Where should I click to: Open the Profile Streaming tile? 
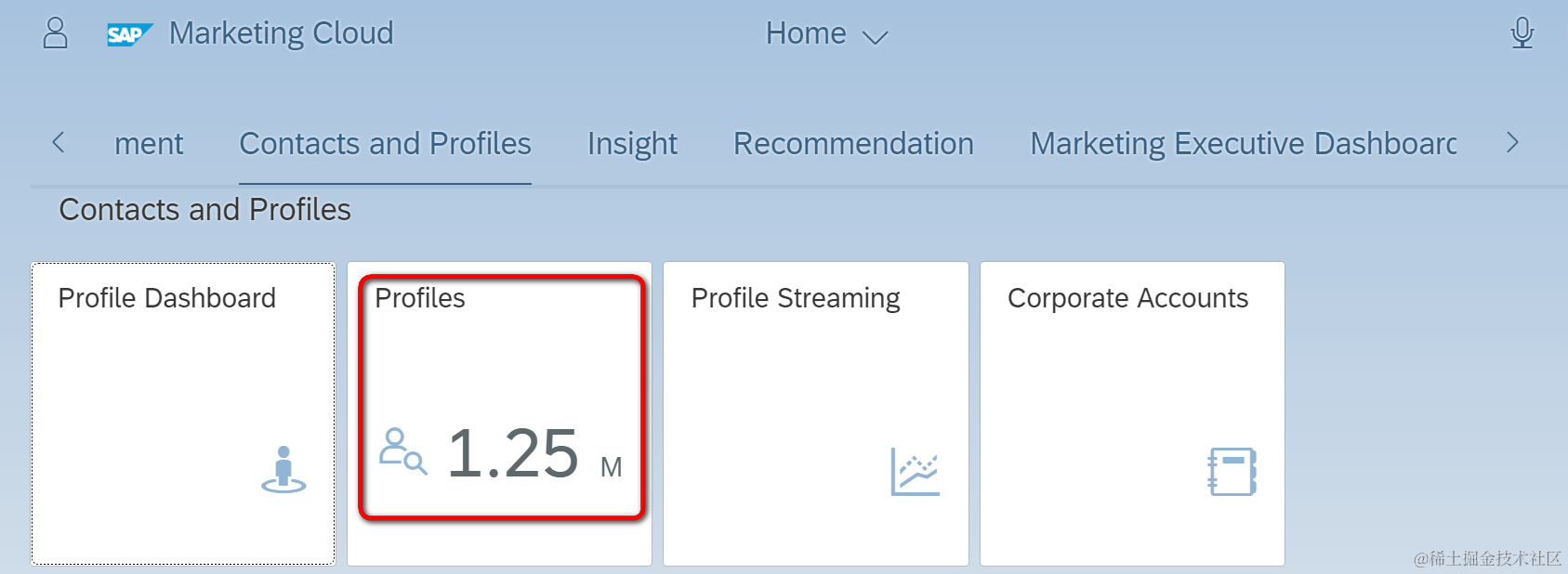coord(816,413)
